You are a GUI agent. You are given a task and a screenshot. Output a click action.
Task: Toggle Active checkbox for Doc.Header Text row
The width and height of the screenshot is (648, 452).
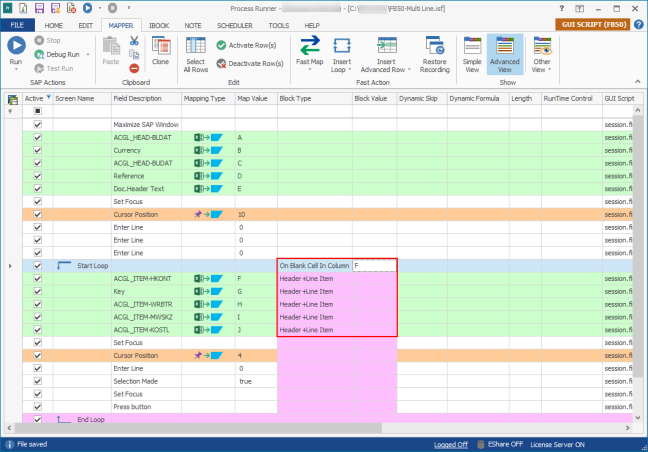pyautogui.click(x=38, y=188)
